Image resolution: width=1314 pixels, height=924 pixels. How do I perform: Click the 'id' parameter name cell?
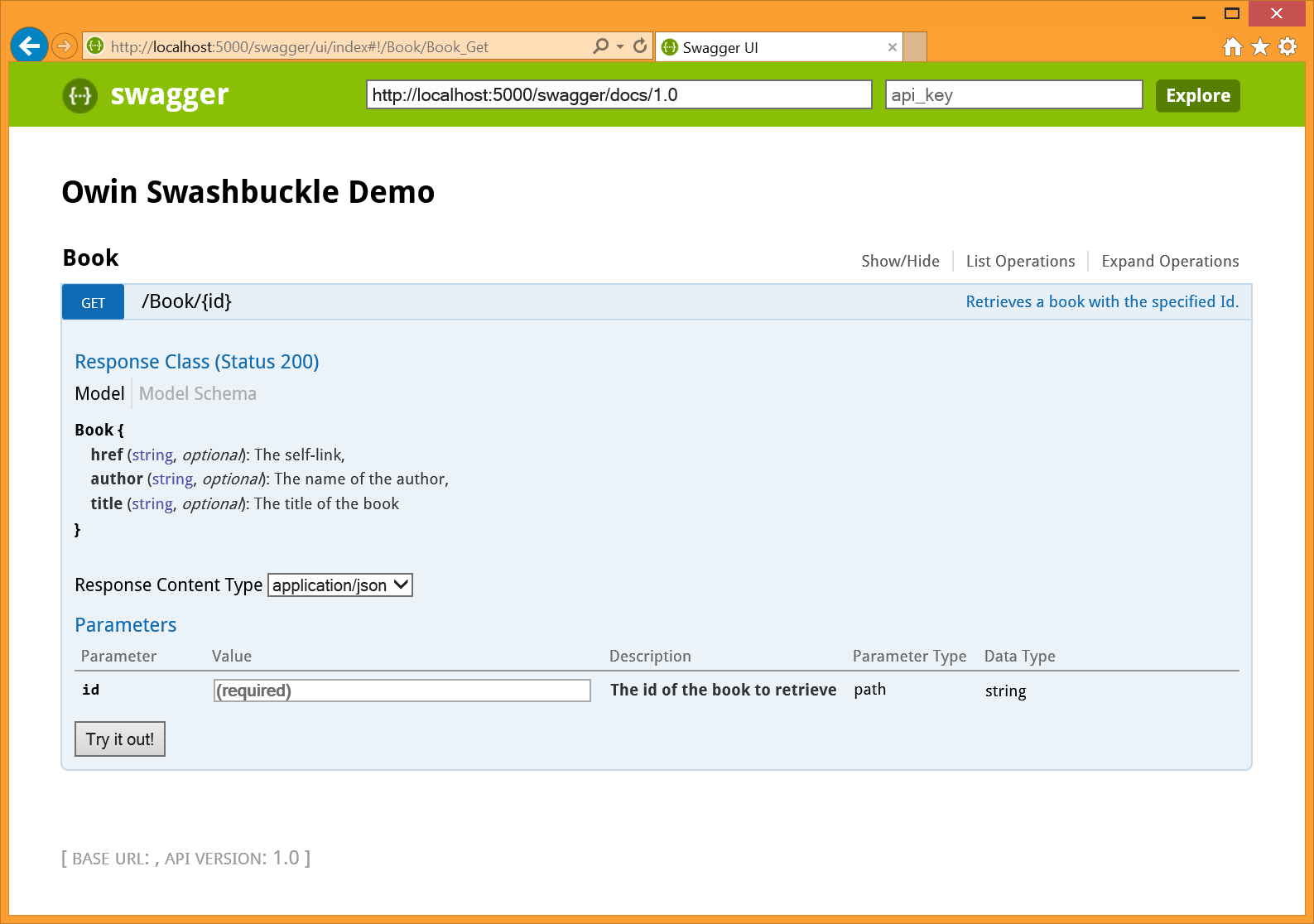click(x=90, y=690)
